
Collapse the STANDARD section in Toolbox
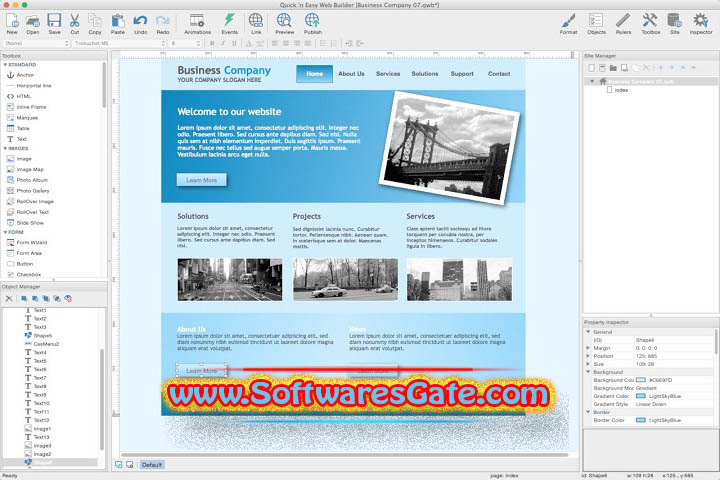pyautogui.click(x=5, y=65)
